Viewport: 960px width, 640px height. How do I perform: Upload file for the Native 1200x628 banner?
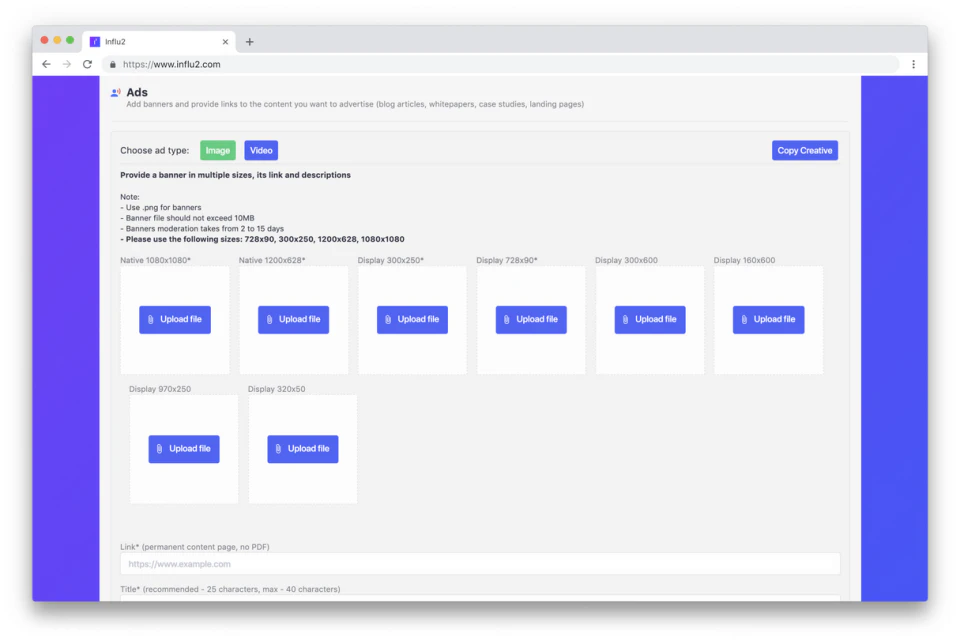(293, 319)
